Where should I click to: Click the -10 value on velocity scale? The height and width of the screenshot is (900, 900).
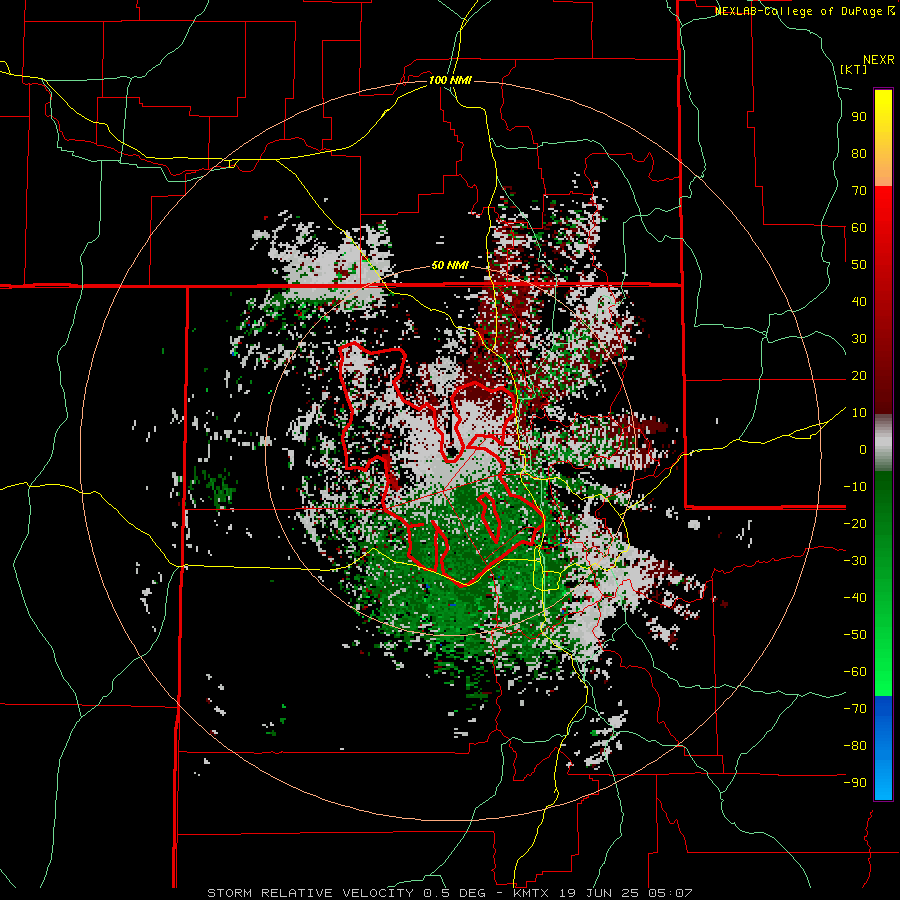coord(855,487)
